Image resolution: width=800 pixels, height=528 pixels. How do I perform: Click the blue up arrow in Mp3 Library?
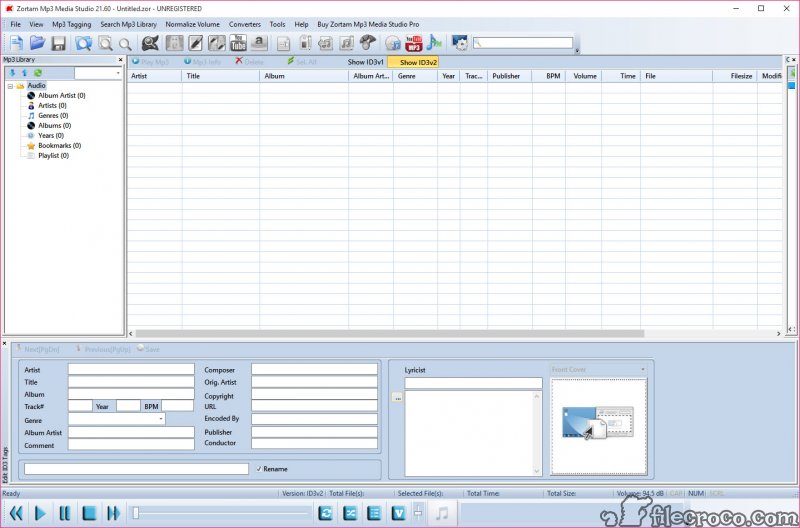[24, 73]
